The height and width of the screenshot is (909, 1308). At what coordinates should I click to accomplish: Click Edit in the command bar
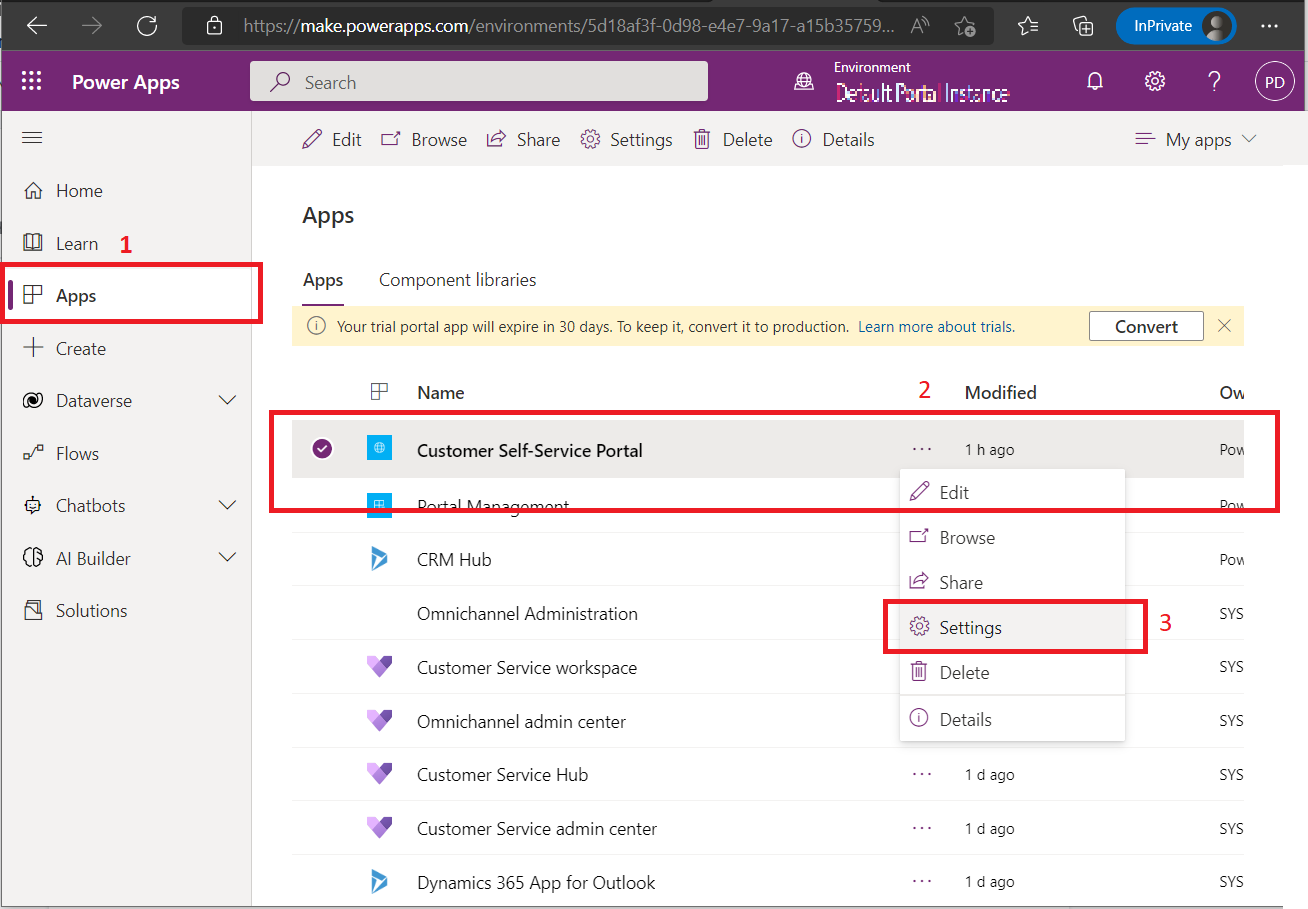[332, 140]
